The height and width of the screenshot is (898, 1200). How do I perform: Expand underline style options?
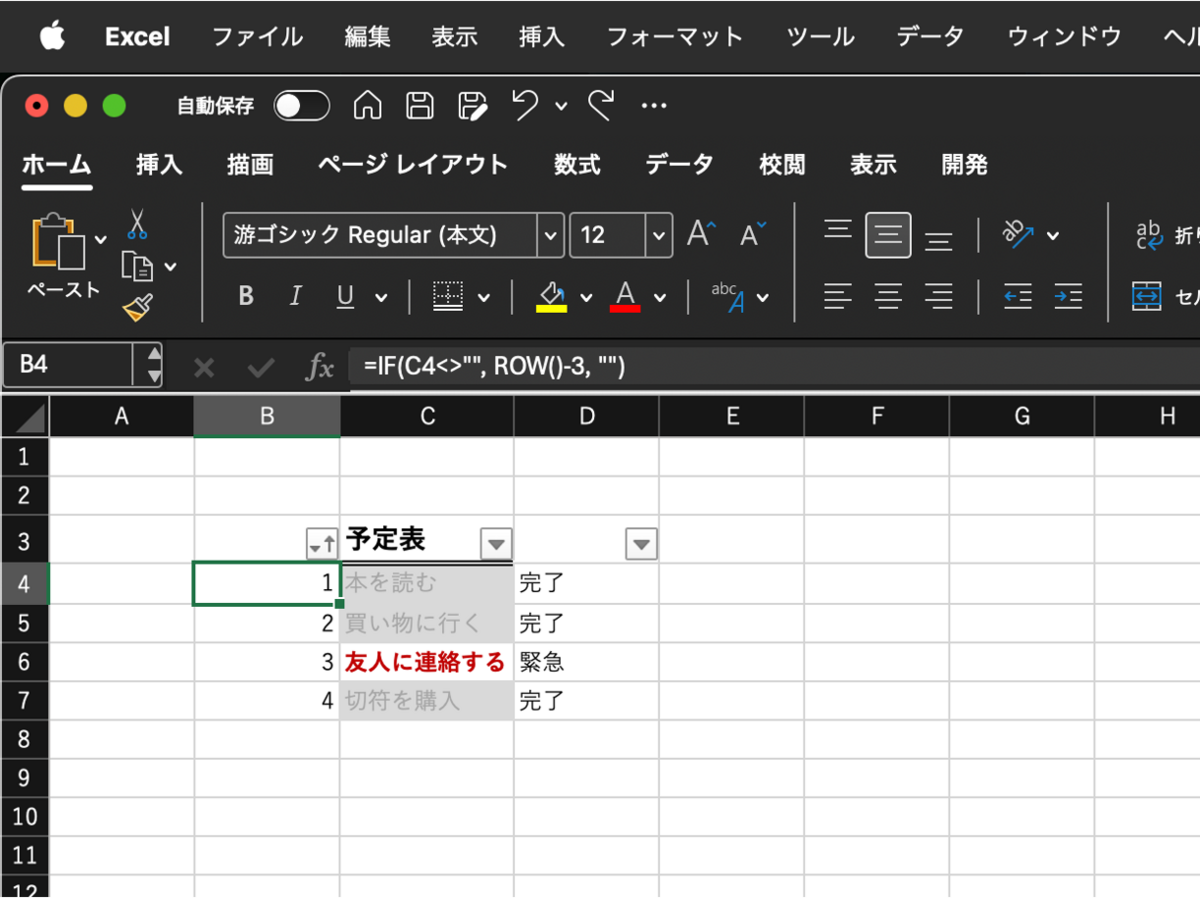[381, 297]
